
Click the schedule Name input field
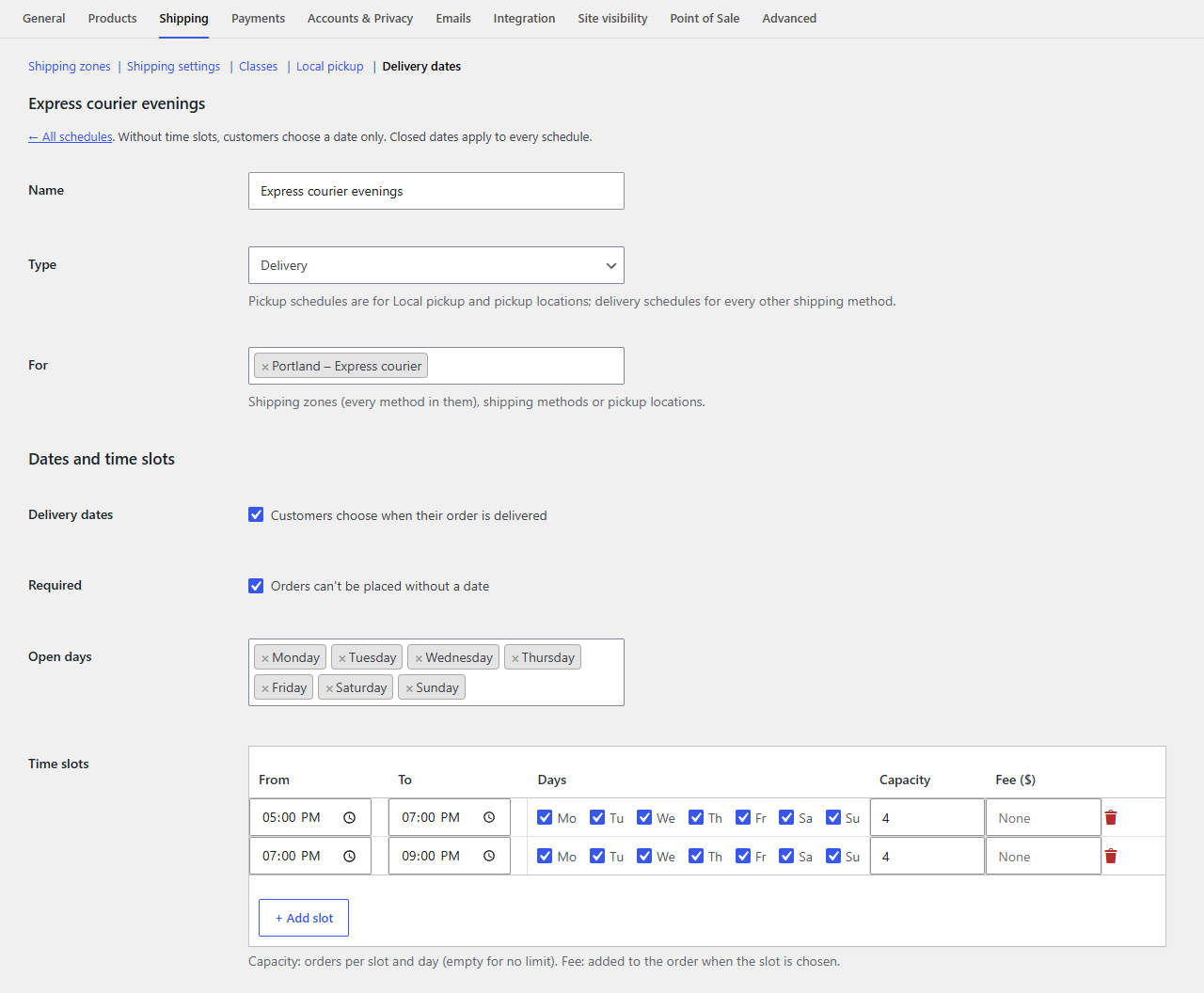(x=436, y=191)
